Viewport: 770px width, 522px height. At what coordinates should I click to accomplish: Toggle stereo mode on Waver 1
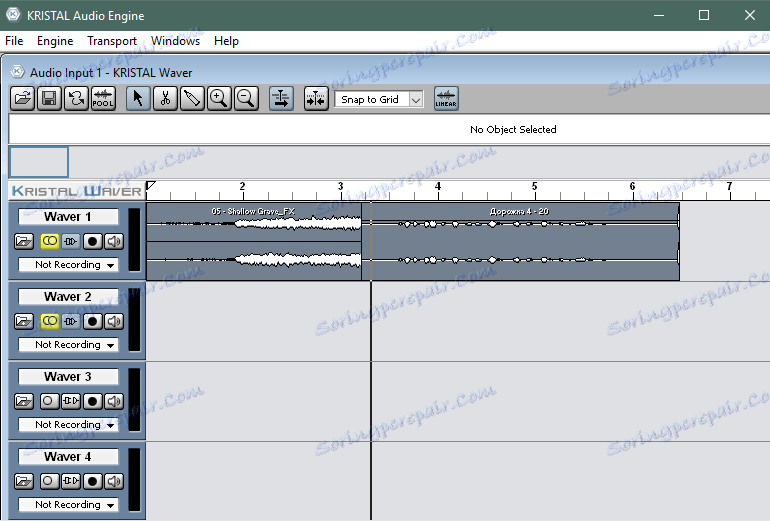coord(50,241)
